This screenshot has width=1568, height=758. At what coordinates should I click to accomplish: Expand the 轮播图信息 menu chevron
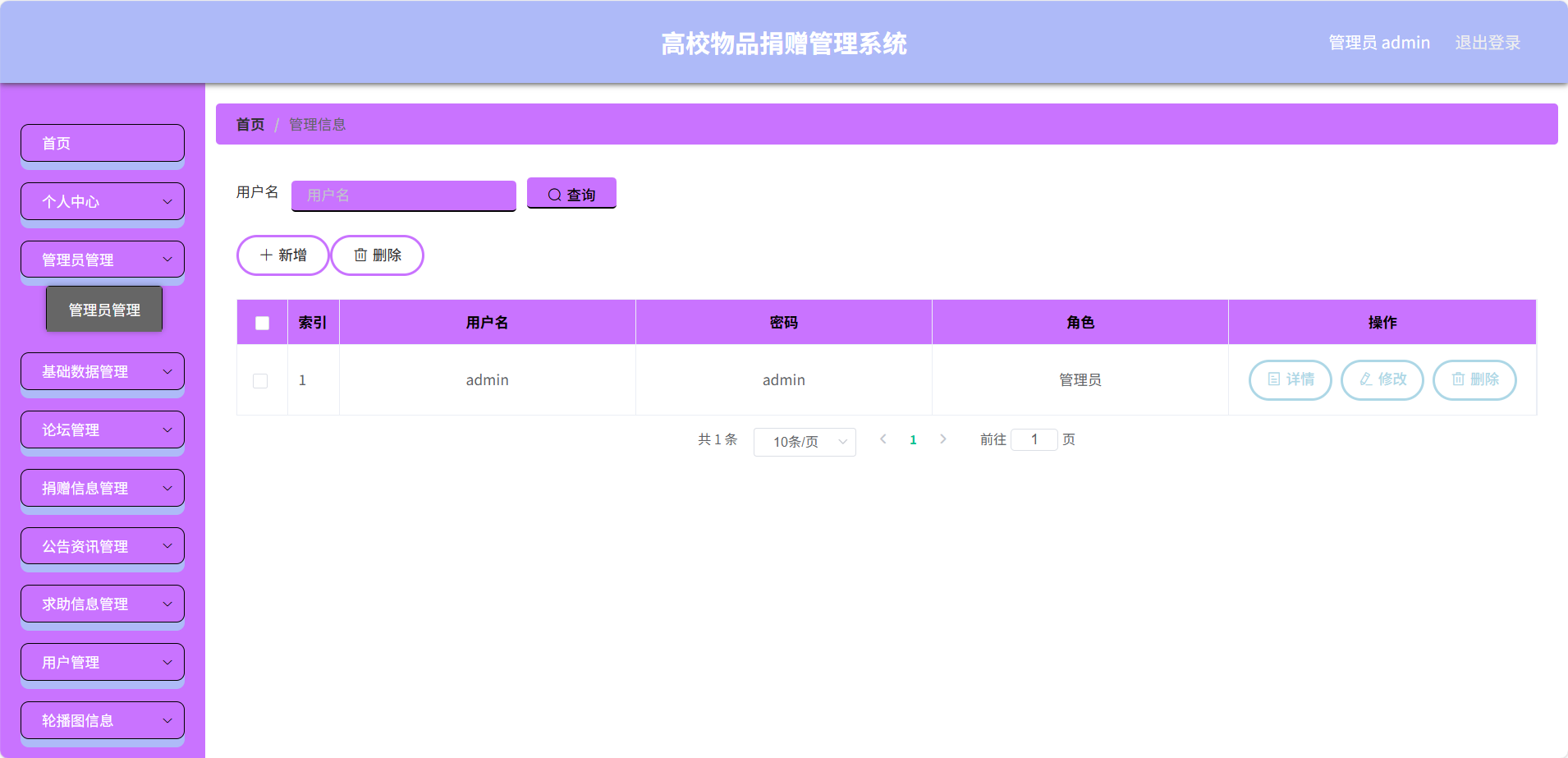coord(167,720)
